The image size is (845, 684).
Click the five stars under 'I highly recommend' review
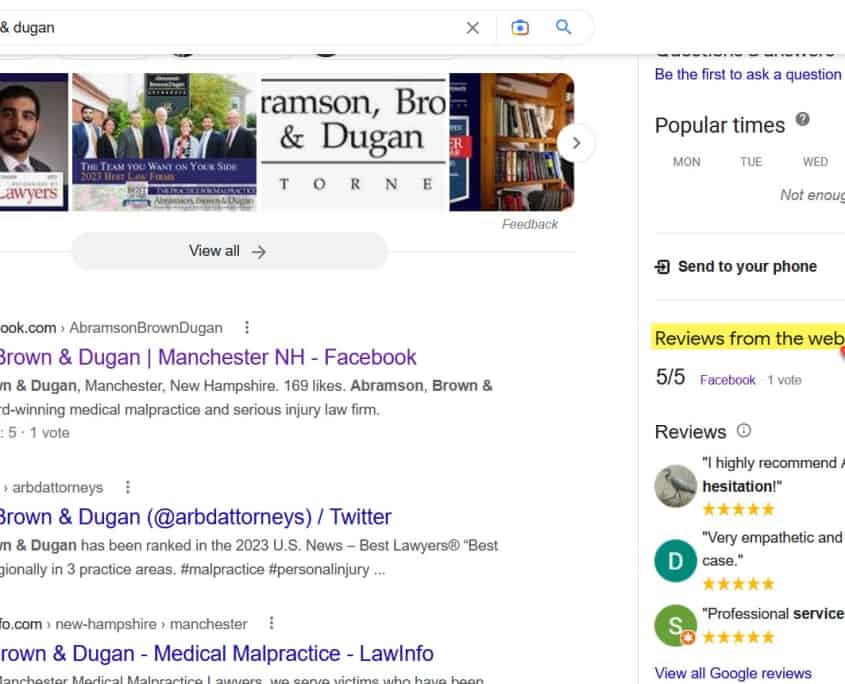click(x=739, y=509)
